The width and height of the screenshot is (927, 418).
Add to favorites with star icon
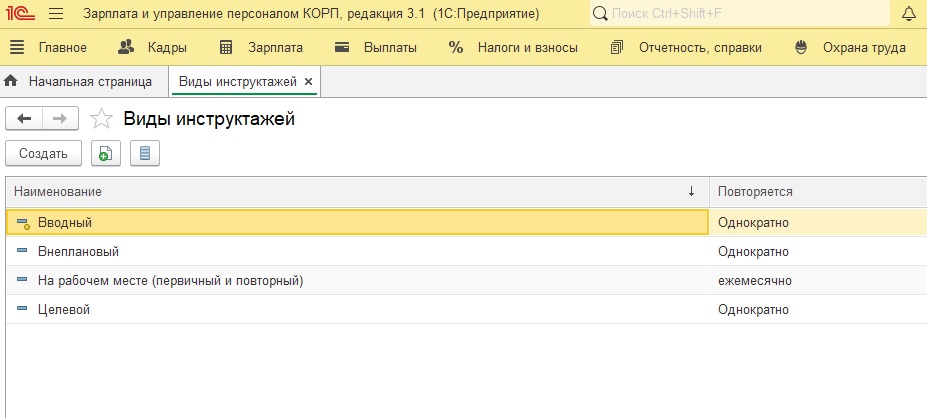101,119
